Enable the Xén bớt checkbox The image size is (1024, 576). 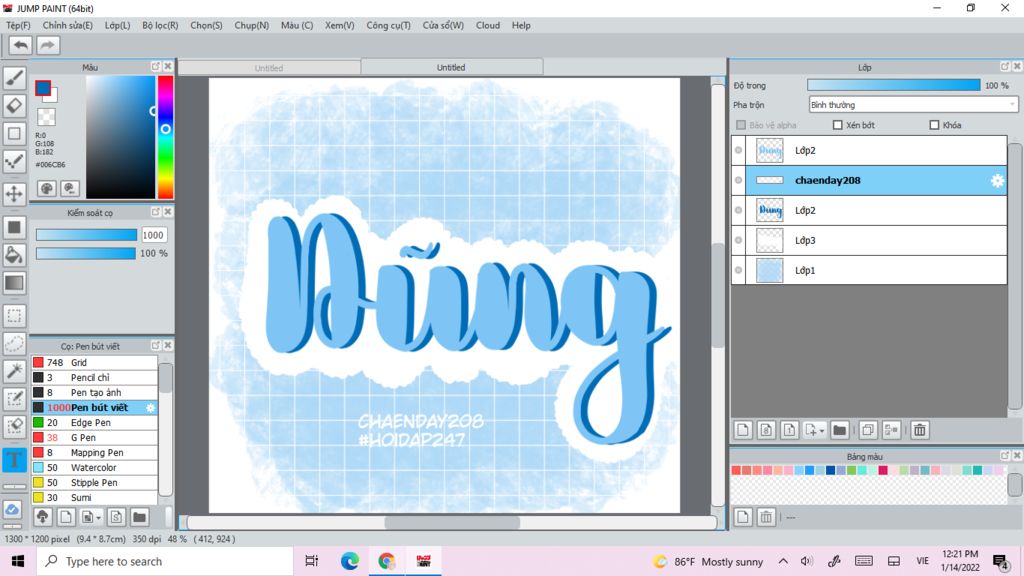coord(838,125)
